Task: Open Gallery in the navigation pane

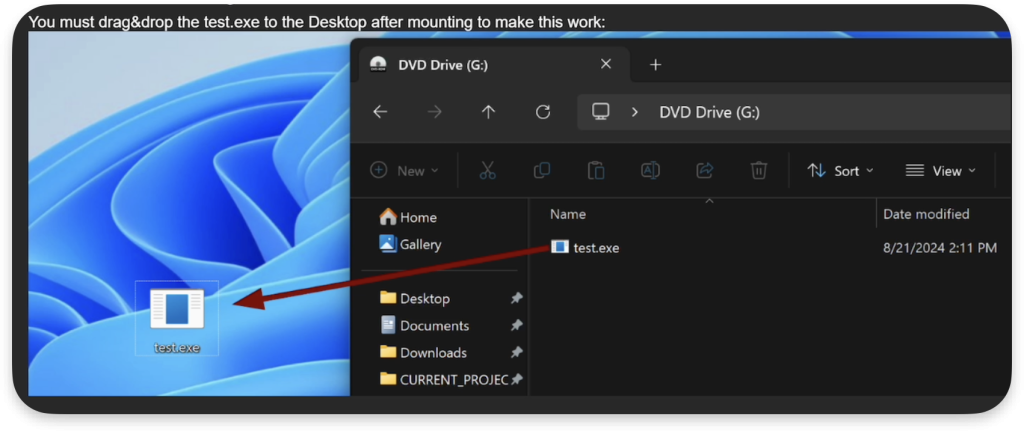Action: [x=410, y=244]
